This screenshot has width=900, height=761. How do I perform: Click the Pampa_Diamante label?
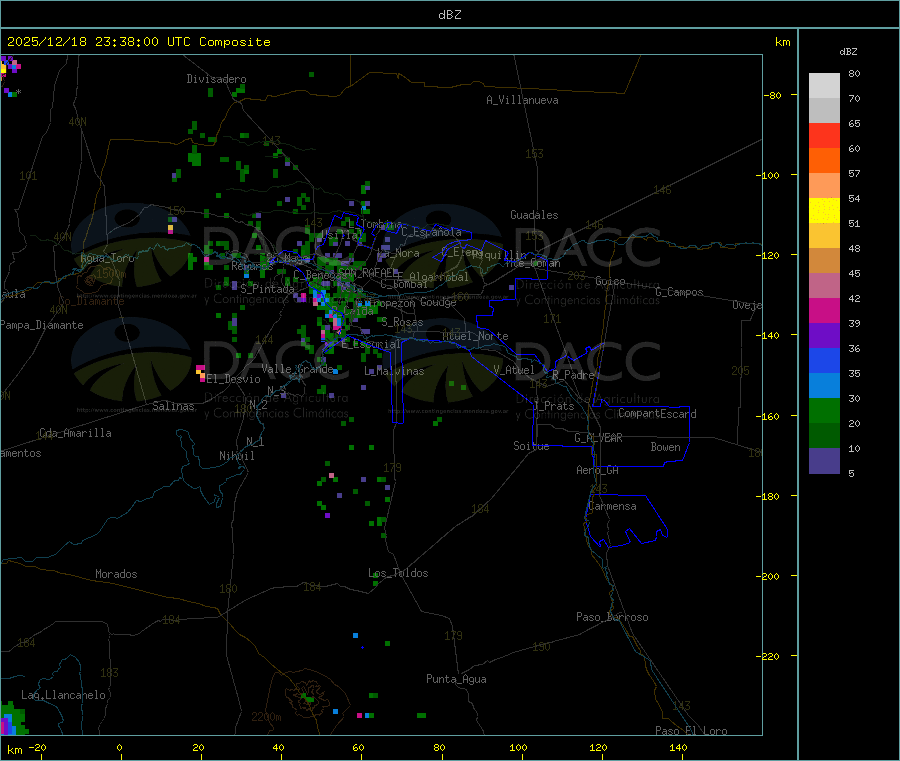coord(42,325)
